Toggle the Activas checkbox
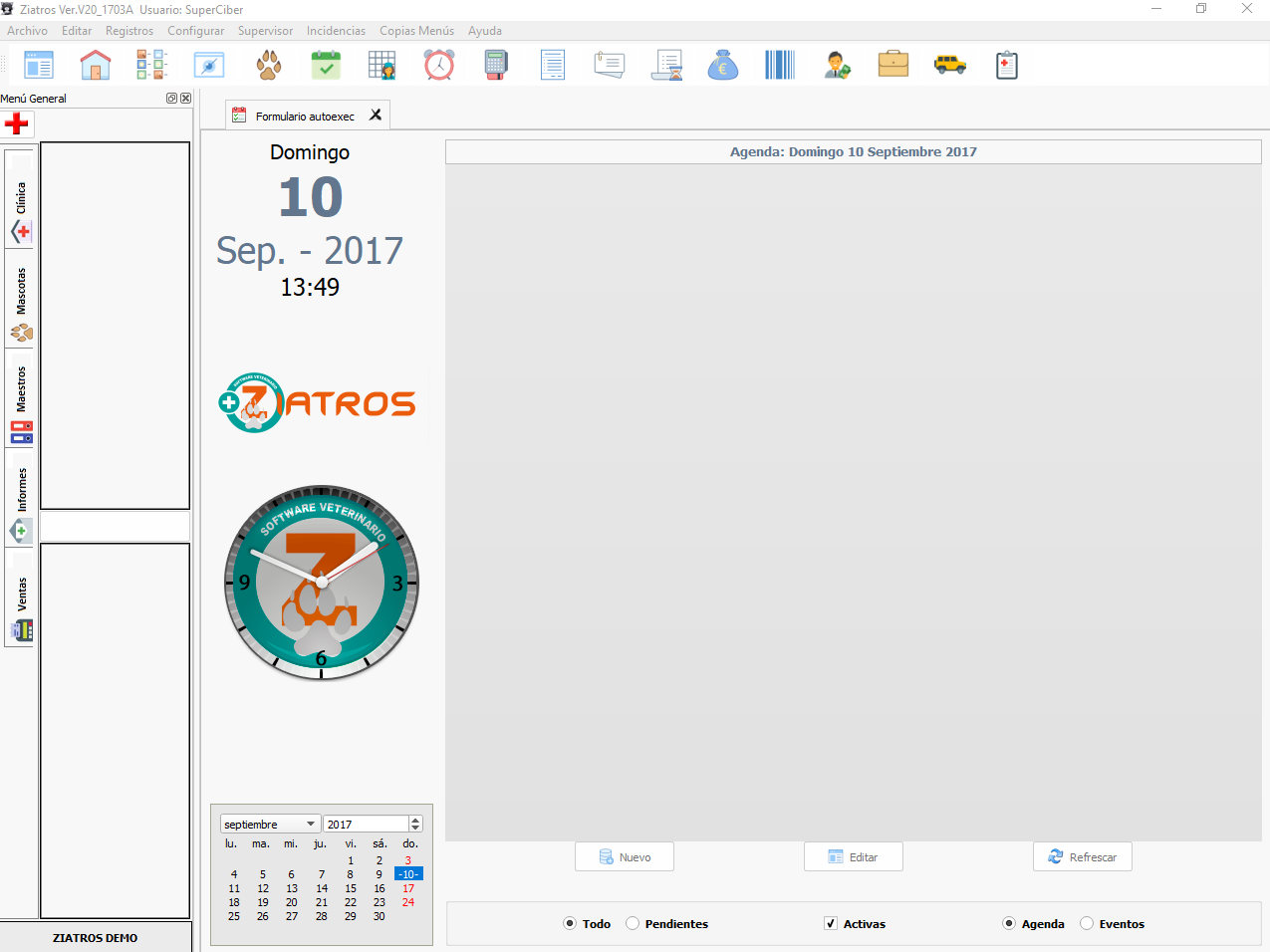This screenshot has height=952, width=1270. click(x=831, y=924)
